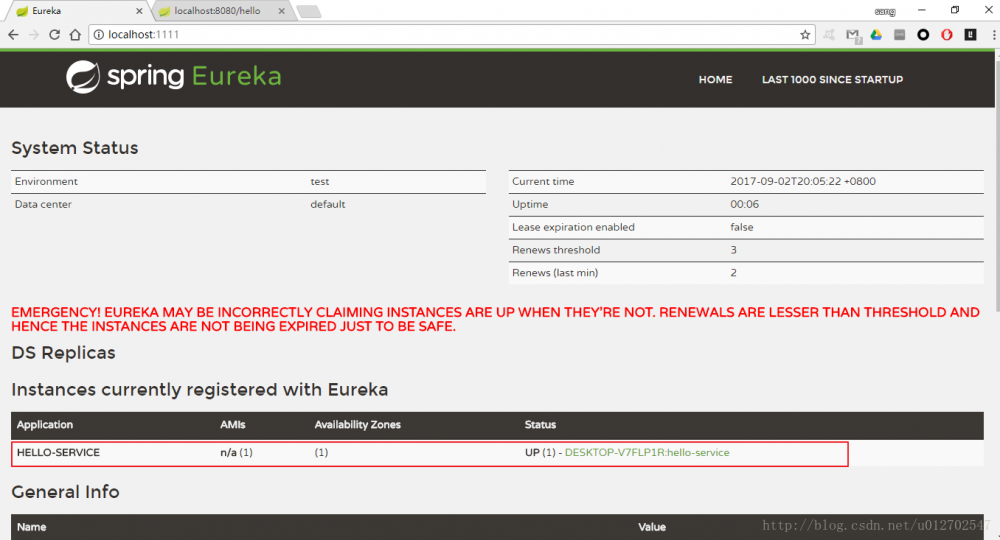Minimize the Chrome window
Image resolution: width=1000 pixels, height=540 pixels.
click(922, 10)
